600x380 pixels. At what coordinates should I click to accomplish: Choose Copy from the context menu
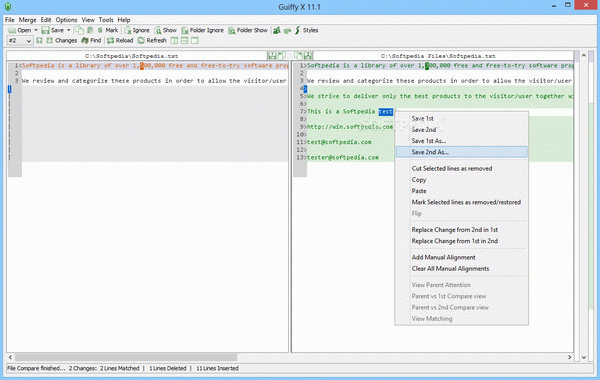point(461,180)
